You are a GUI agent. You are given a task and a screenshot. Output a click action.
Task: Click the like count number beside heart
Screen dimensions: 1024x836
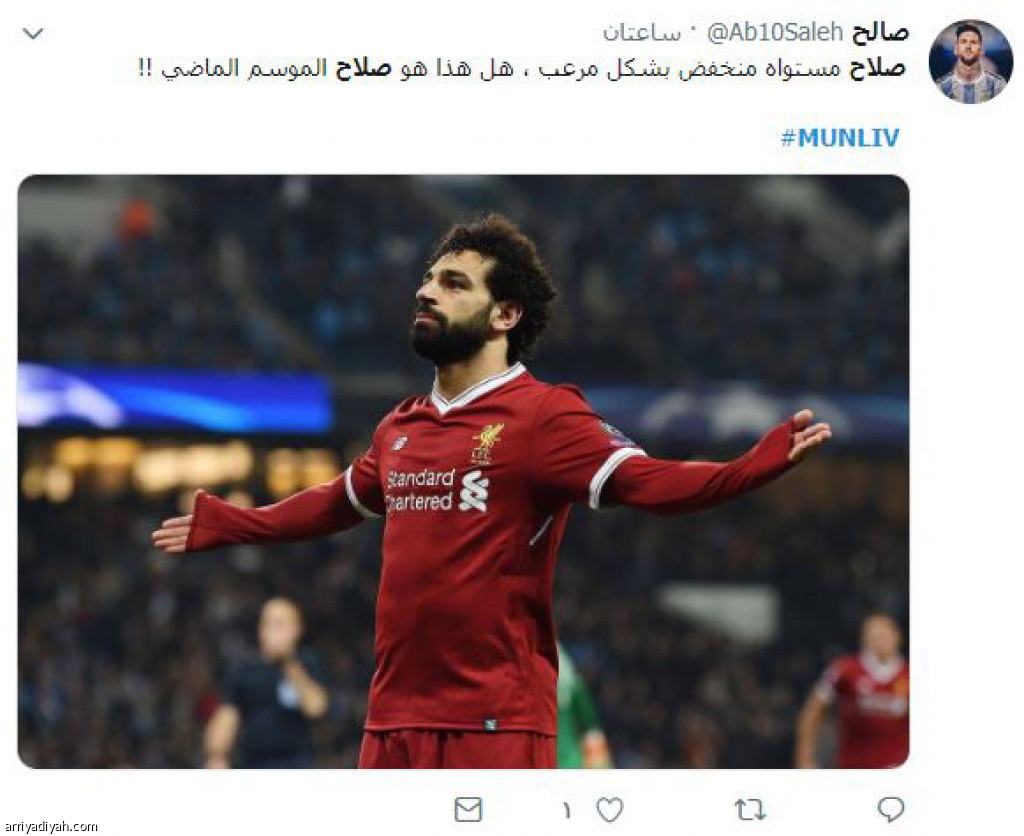point(566,811)
